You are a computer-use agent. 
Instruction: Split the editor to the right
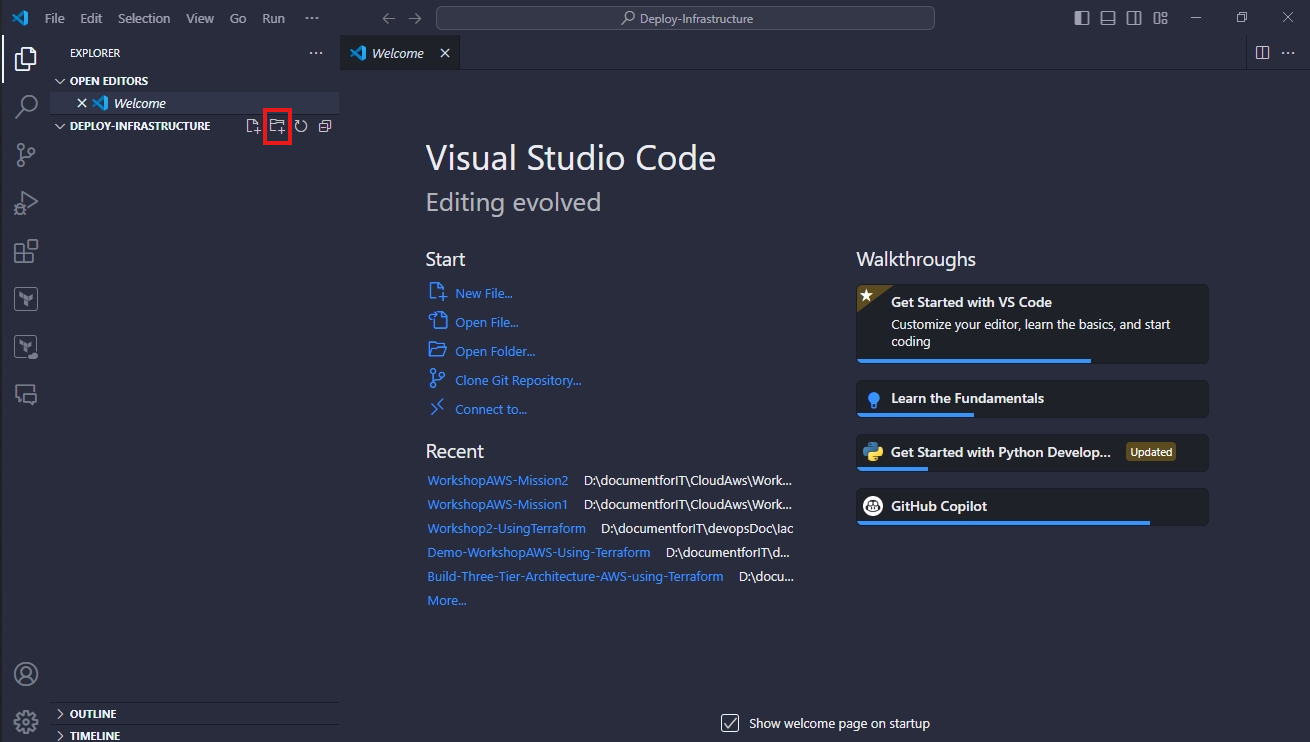click(1262, 53)
